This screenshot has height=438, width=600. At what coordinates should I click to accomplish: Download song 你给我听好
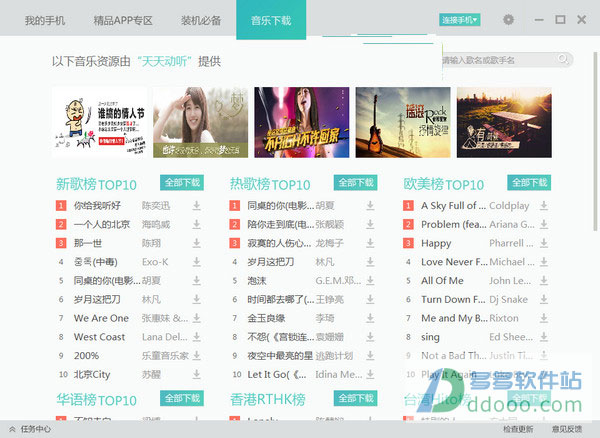click(197, 206)
